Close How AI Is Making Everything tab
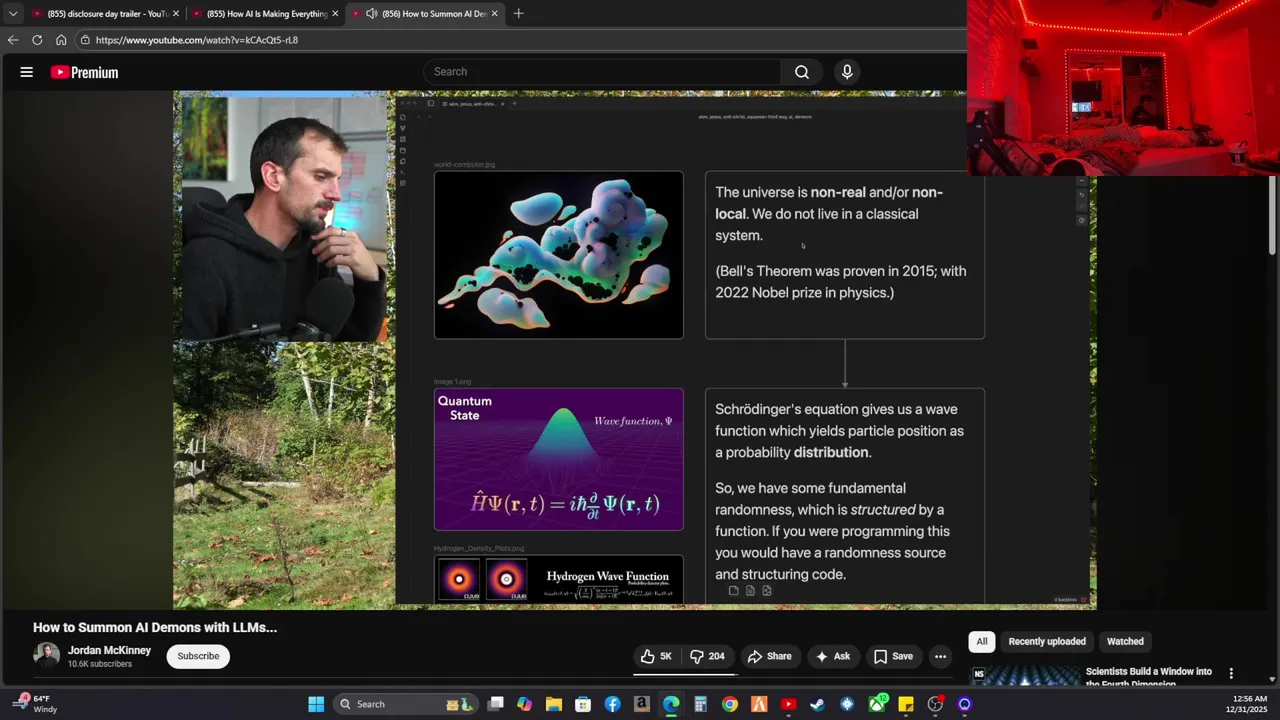Image resolution: width=1280 pixels, height=720 pixels. (335, 14)
